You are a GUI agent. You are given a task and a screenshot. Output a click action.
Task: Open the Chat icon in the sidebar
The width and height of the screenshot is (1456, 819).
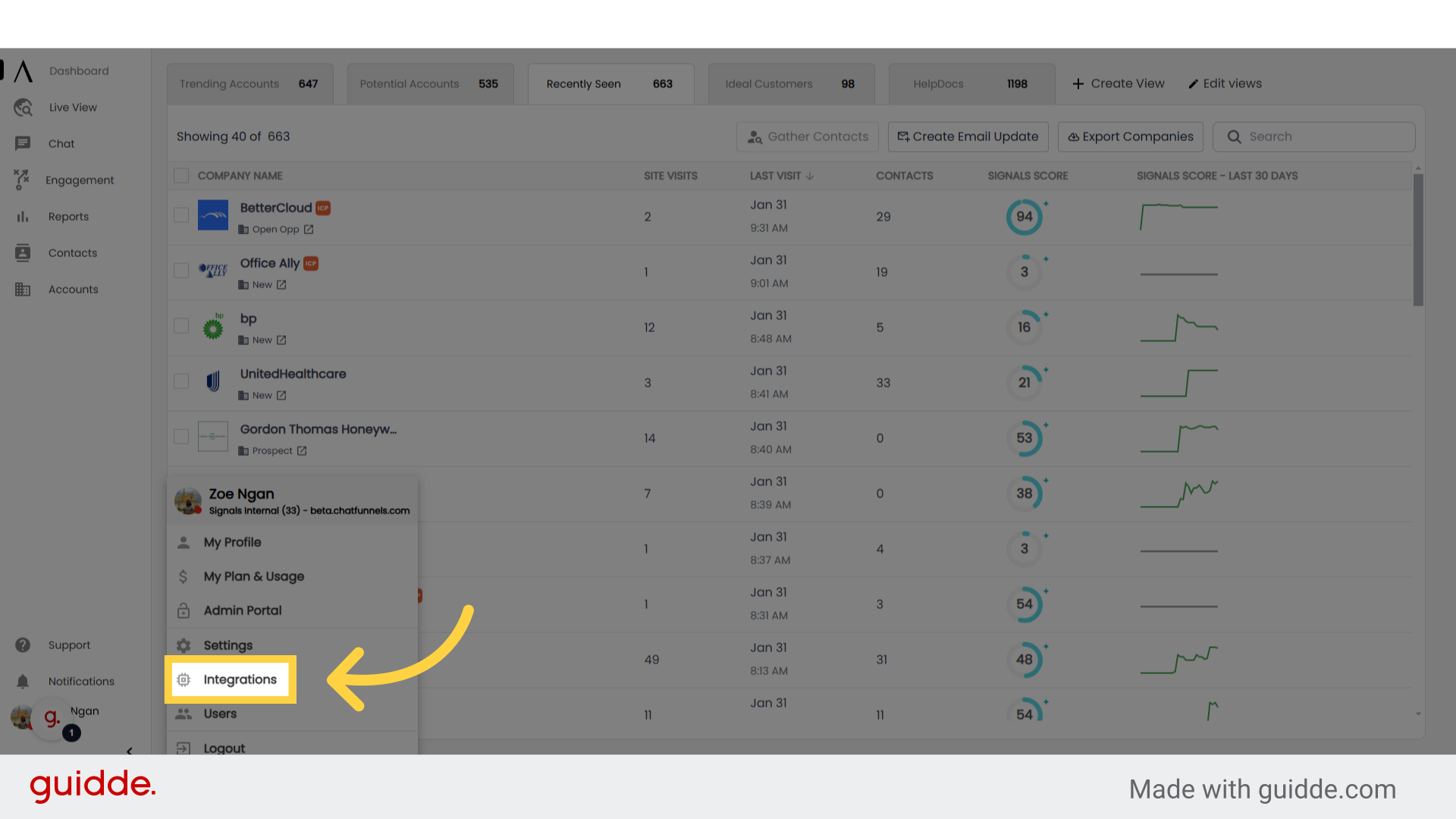[x=23, y=143]
